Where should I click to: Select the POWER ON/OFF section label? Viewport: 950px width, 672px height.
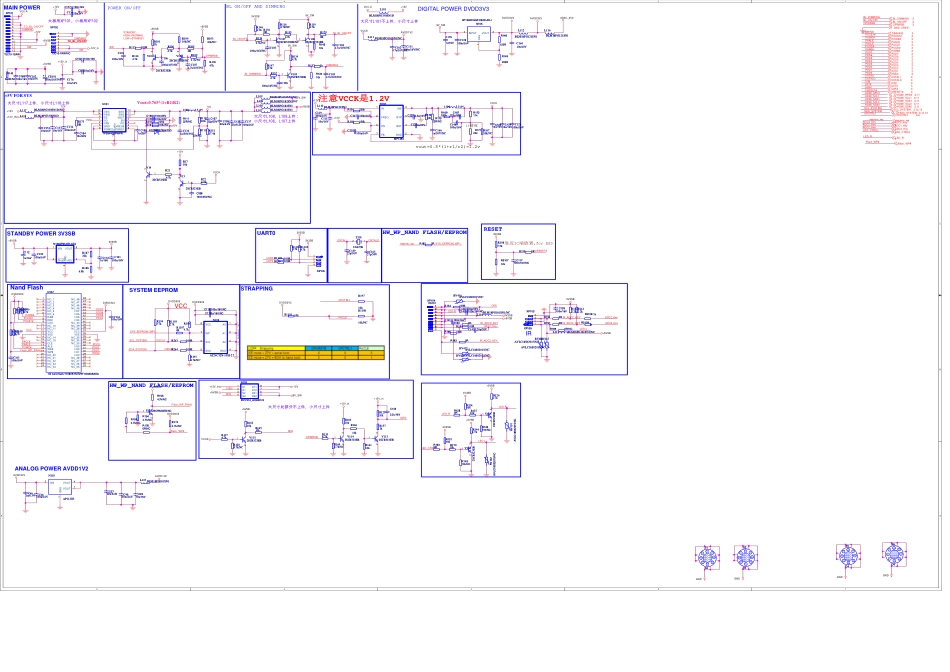[124, 7]
